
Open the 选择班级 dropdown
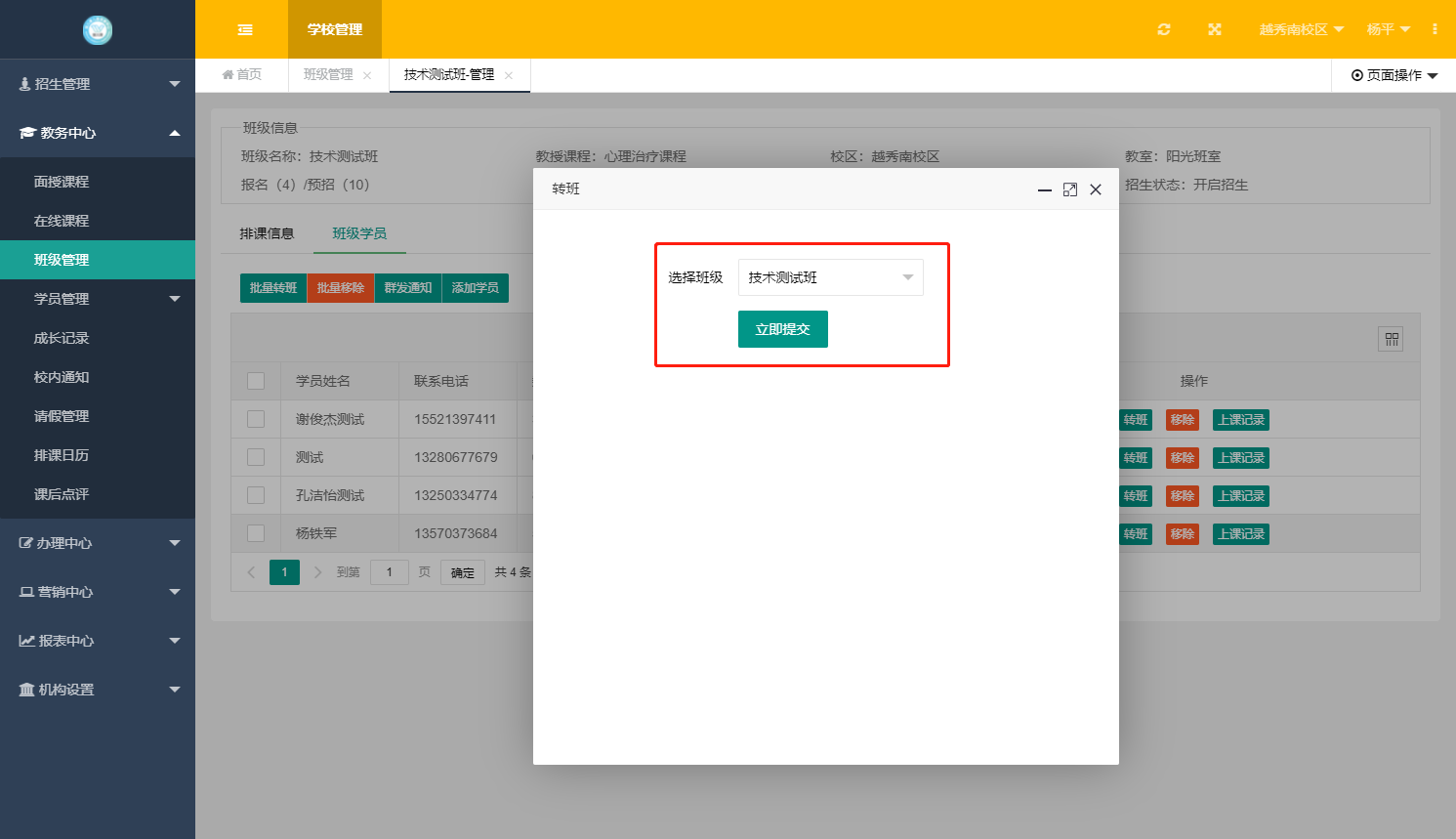[830, 277]
